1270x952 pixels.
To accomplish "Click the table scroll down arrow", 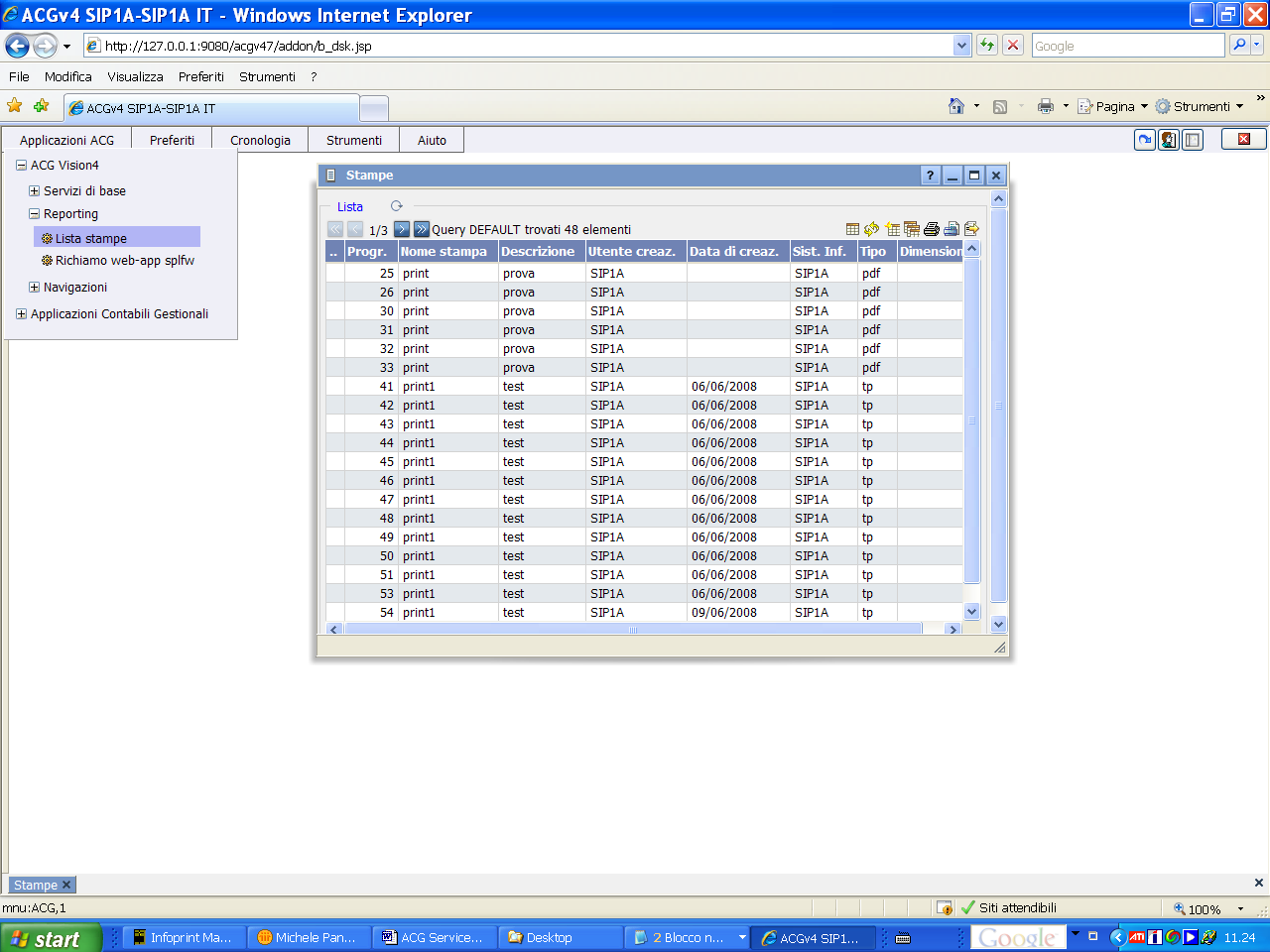I will pos(971,612).
